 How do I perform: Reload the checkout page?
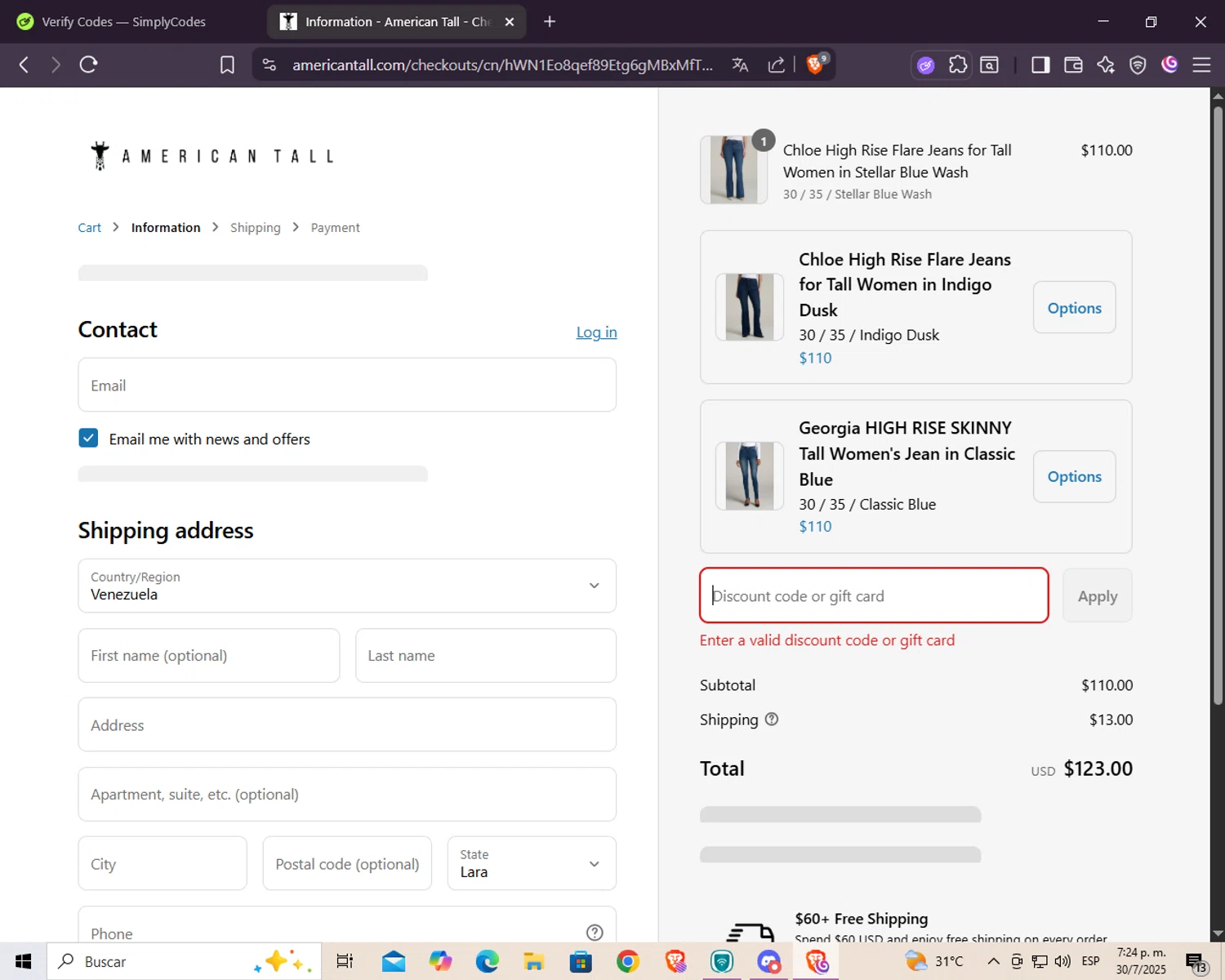point(88,65)
